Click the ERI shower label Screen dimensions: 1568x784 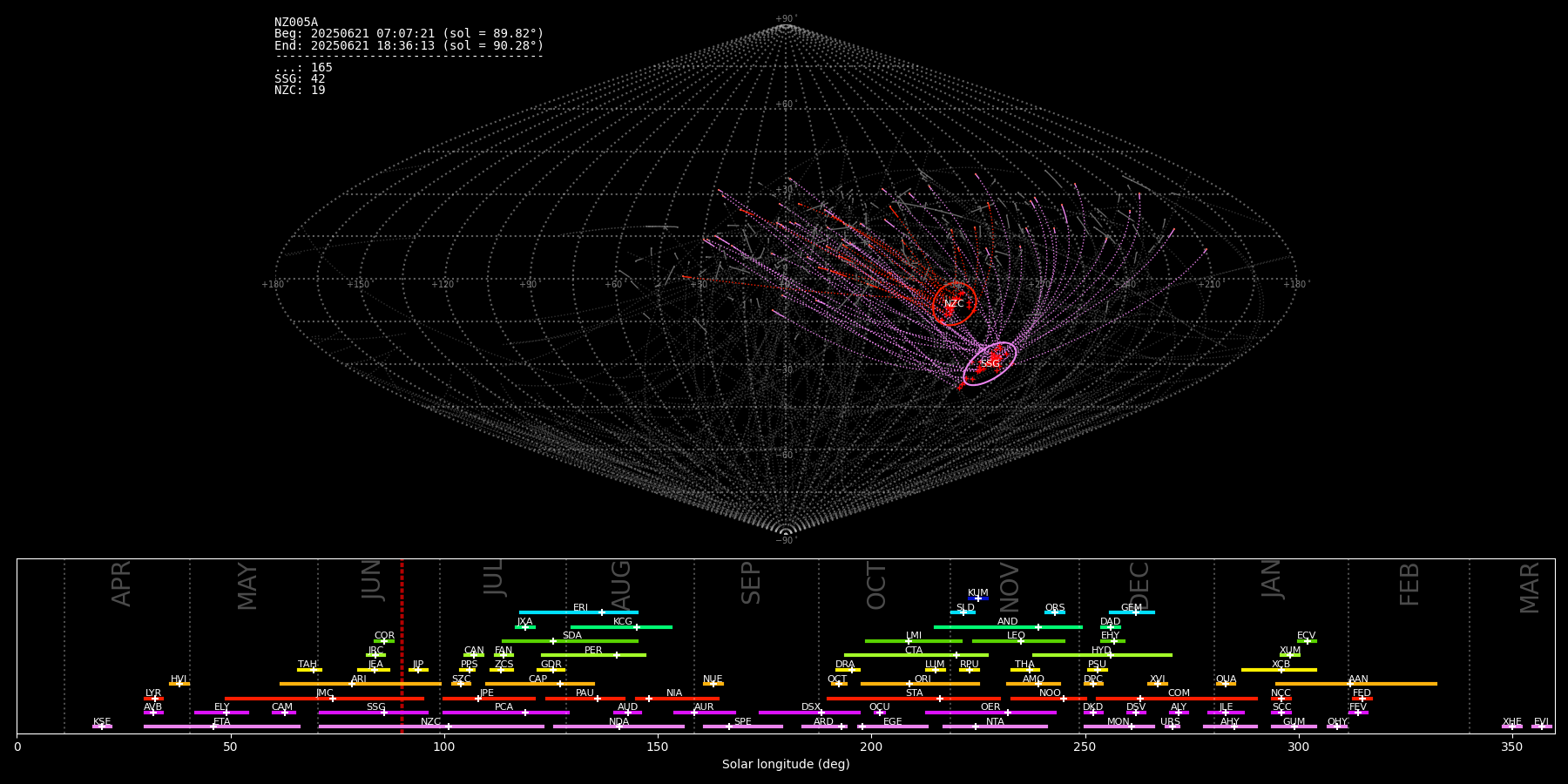tap(580, 608)
